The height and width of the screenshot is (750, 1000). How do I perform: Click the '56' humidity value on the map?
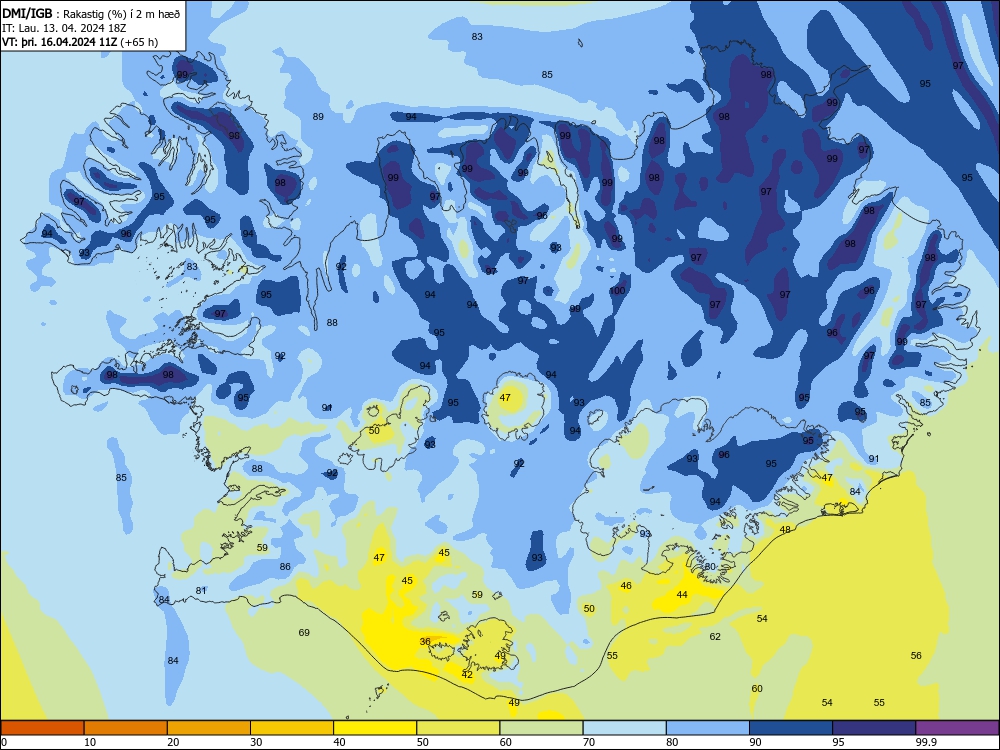point(916,656)
